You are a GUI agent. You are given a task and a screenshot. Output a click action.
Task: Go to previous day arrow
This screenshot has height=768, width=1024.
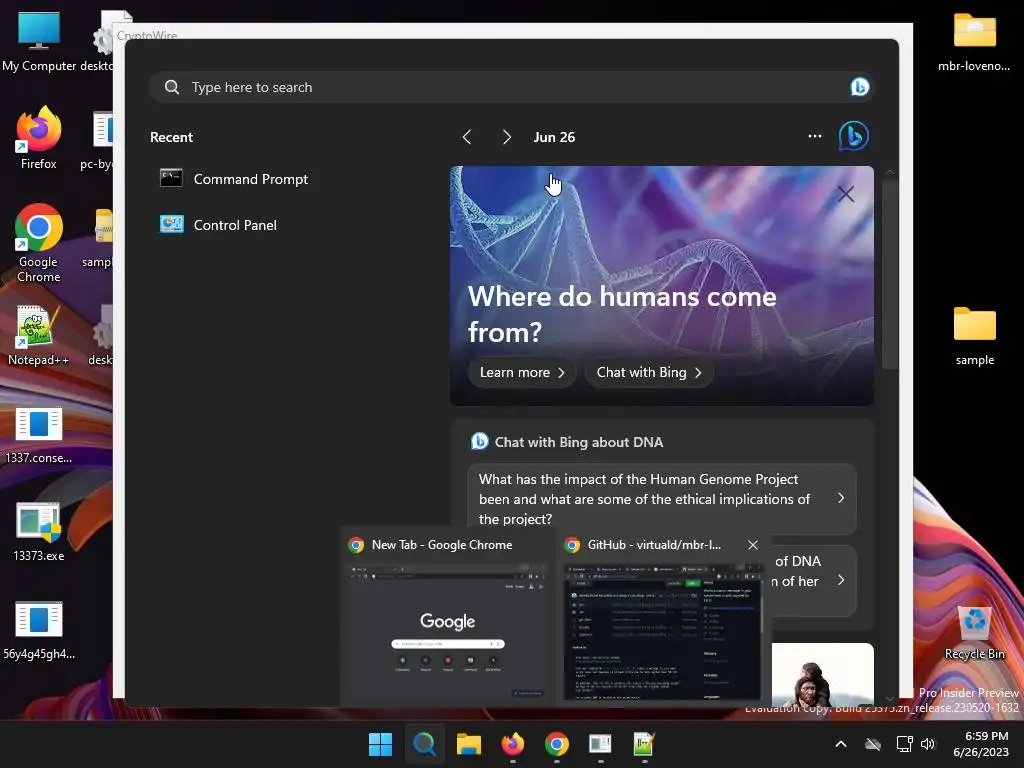tap(467, 137)
